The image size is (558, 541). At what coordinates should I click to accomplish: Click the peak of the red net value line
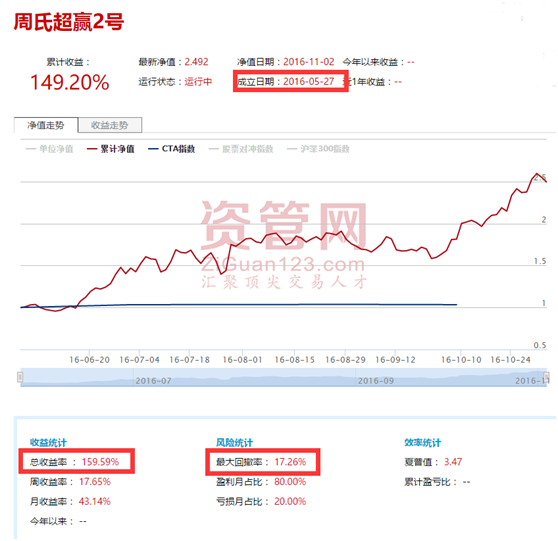[x=537, y=174]
